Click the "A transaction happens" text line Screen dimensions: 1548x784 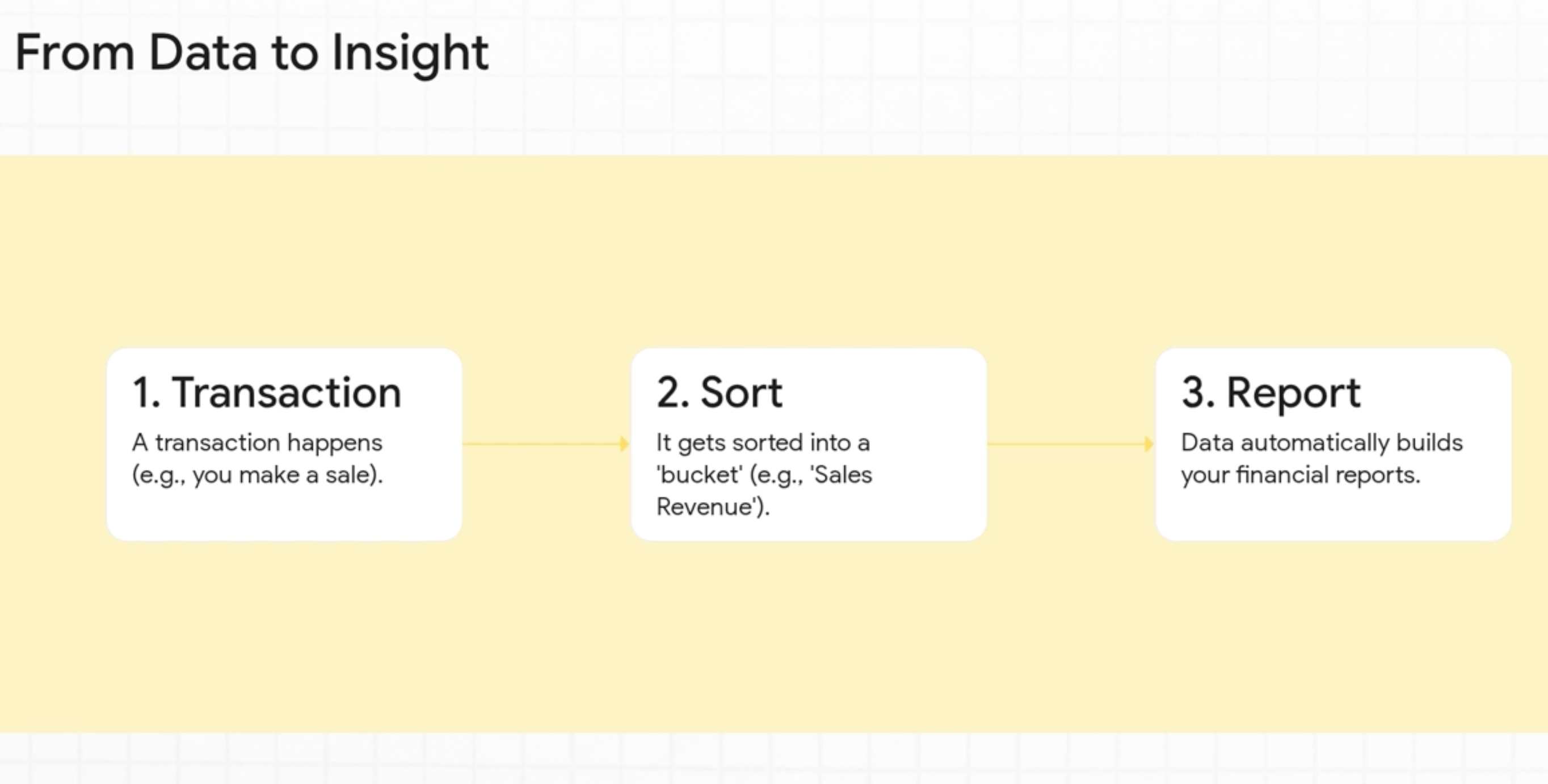click(257, 444)
